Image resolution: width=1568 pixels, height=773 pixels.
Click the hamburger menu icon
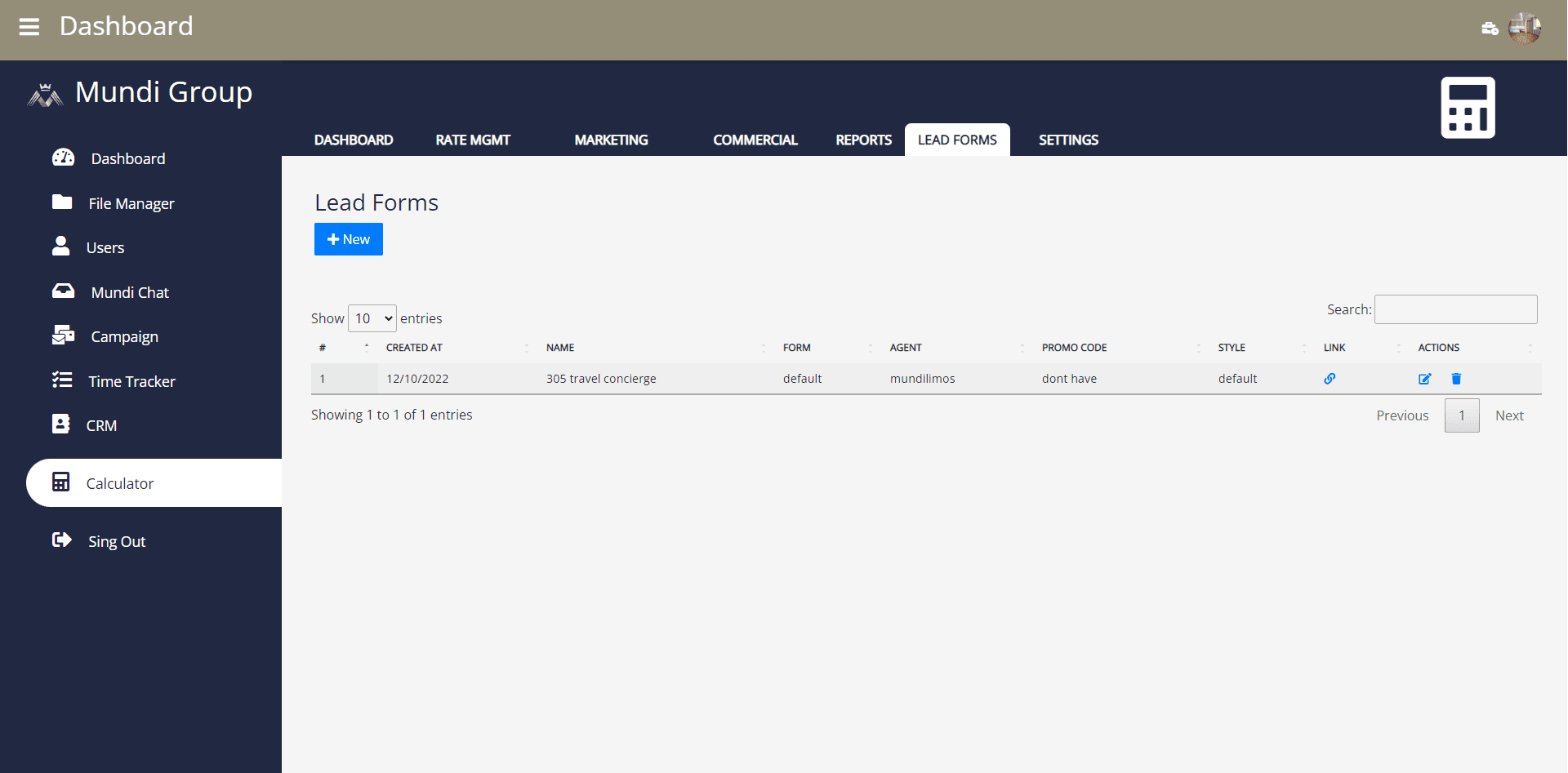(x=29, y=27)
